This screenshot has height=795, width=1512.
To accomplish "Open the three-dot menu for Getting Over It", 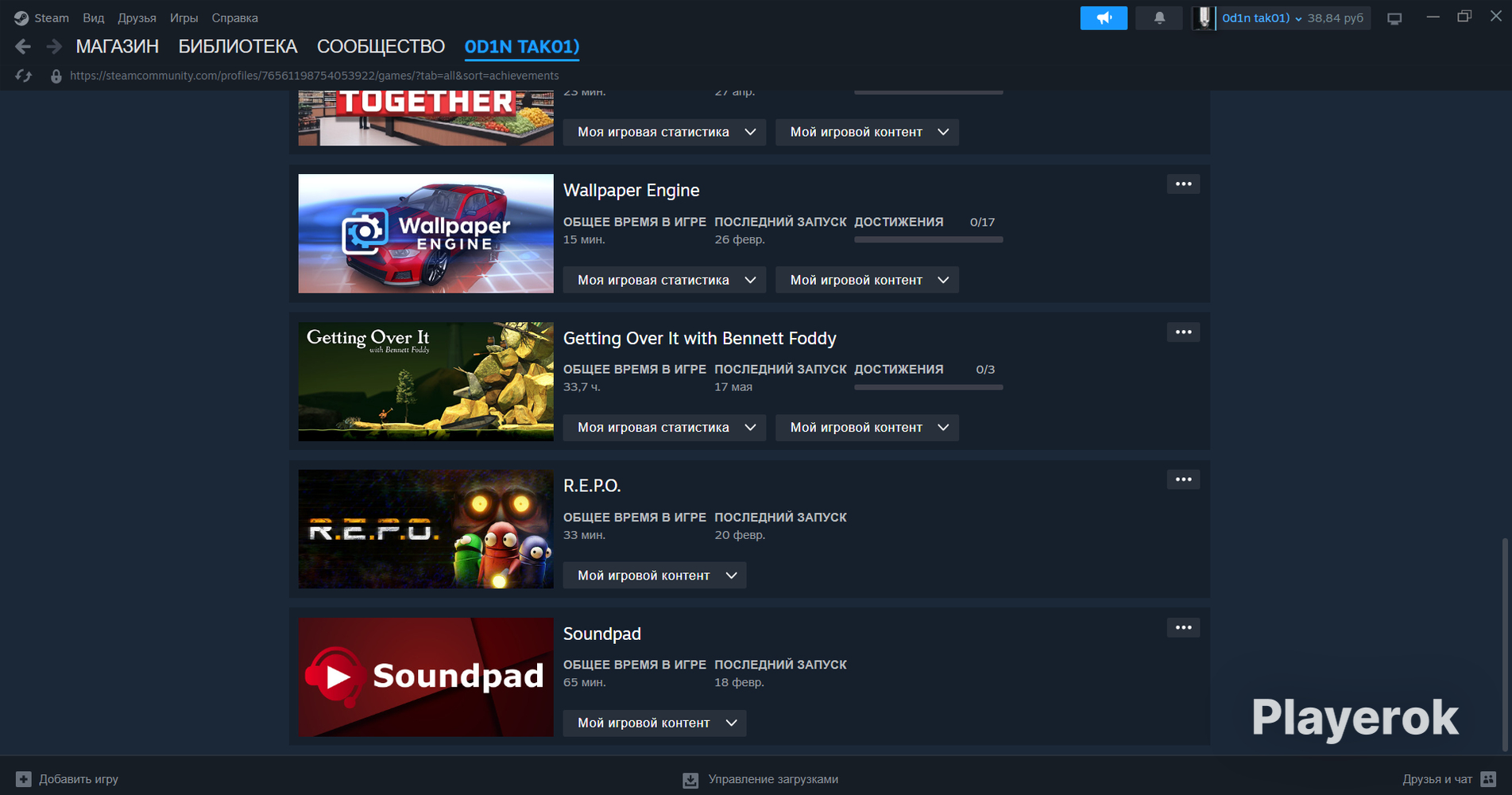I will point(1183,332).
